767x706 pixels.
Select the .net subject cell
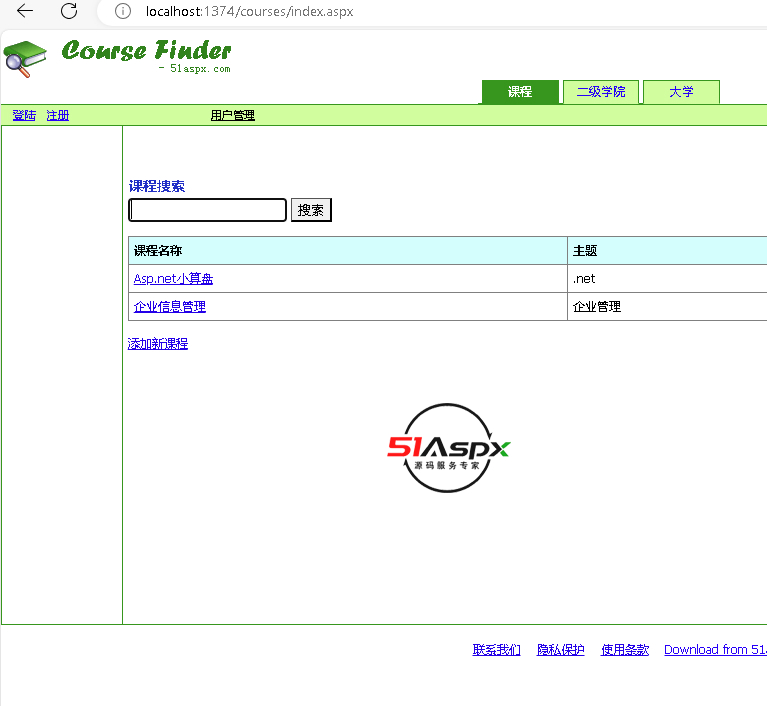pyautogui.click(x=668, y=279)
